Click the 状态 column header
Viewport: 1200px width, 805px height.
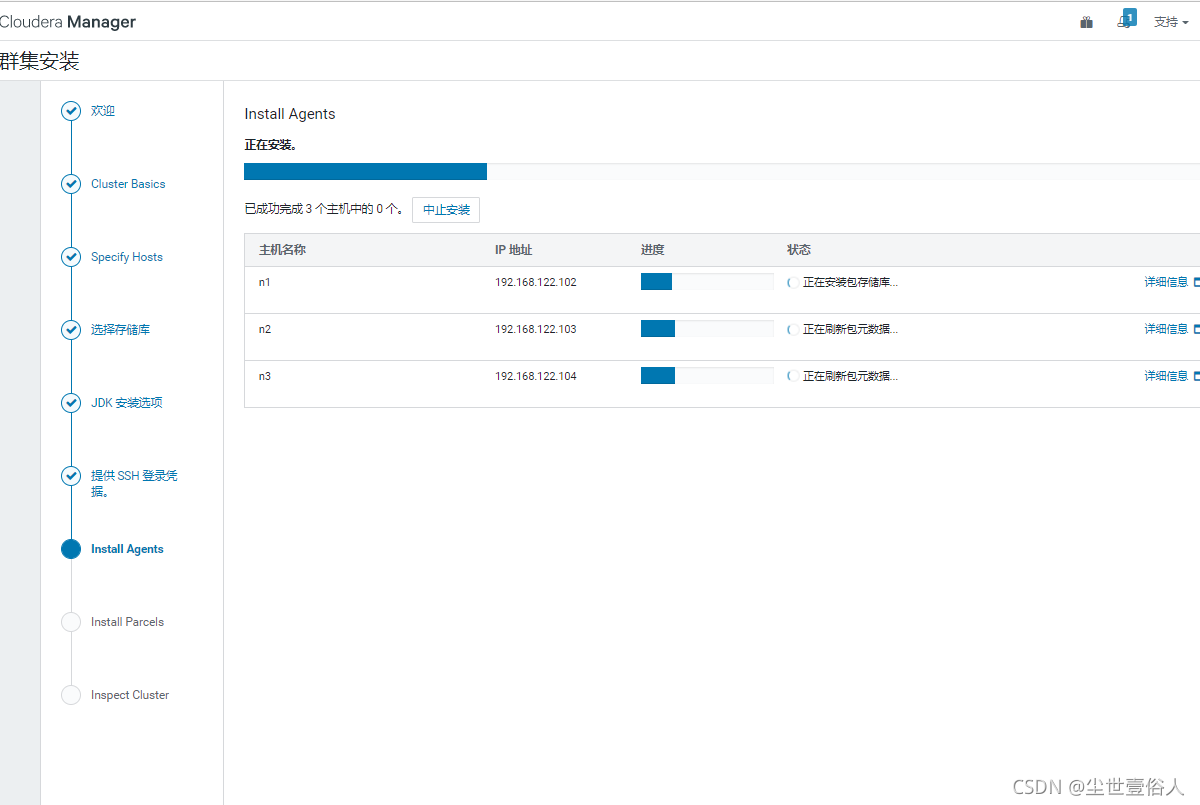click(799, 250)
